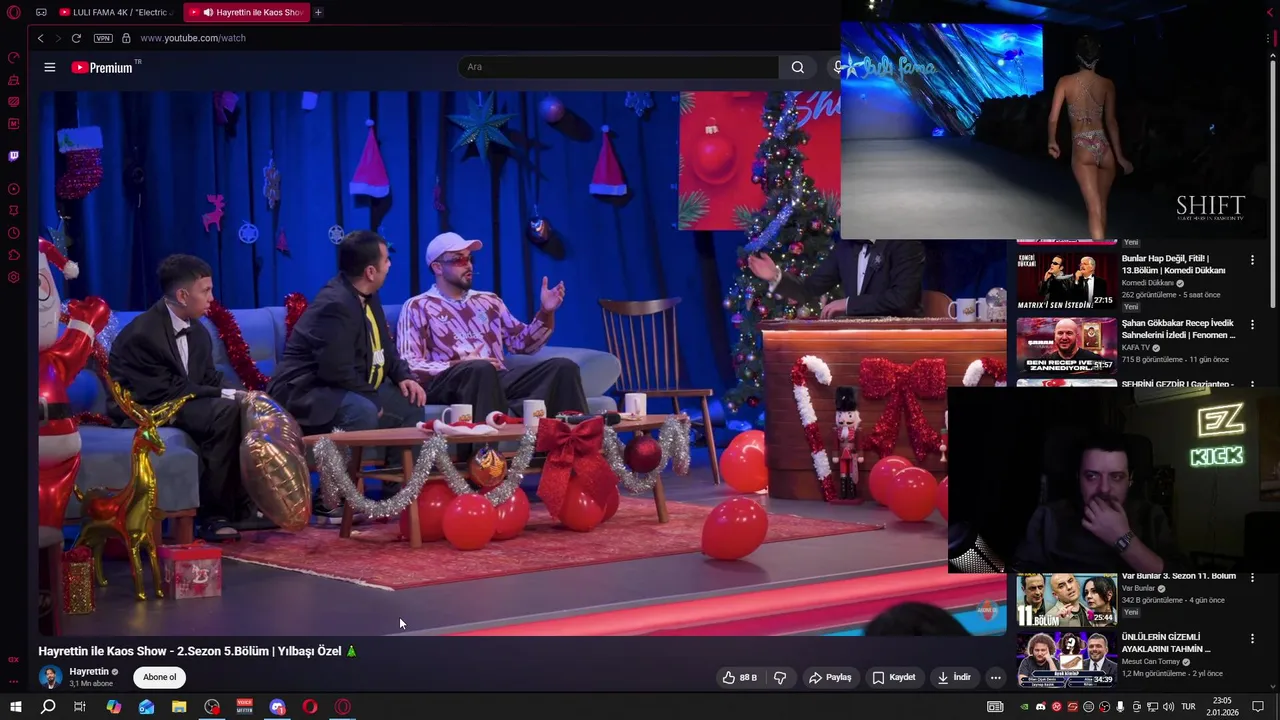
Task: Click the LULI FAMA picture-in-picture video
Action: pyautogui.click(x=1060, y=120)
